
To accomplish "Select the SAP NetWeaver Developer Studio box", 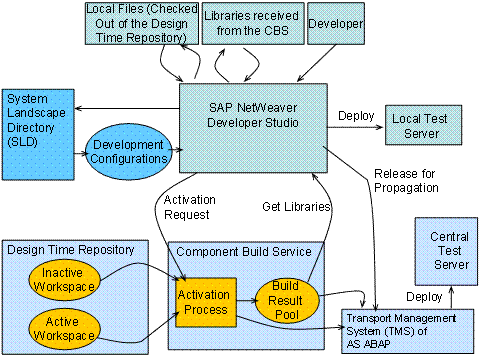I will click(253, 128).
